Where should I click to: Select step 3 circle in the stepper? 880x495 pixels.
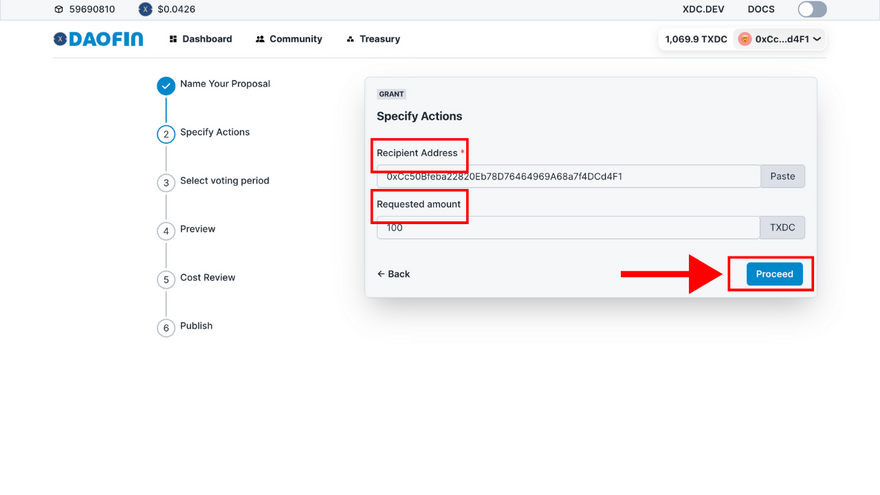click(x=166, y=183)
